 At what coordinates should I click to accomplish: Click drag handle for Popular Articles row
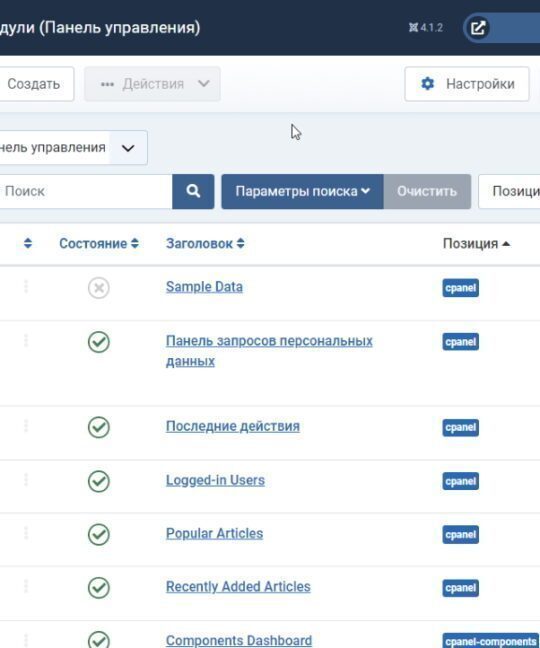[x=26, y=533]
